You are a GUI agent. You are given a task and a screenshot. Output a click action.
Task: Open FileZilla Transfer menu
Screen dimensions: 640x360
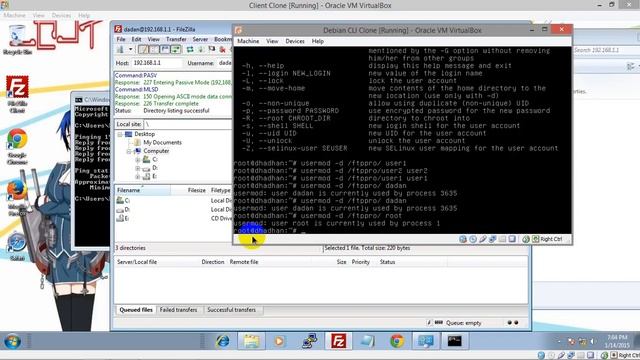176,39
